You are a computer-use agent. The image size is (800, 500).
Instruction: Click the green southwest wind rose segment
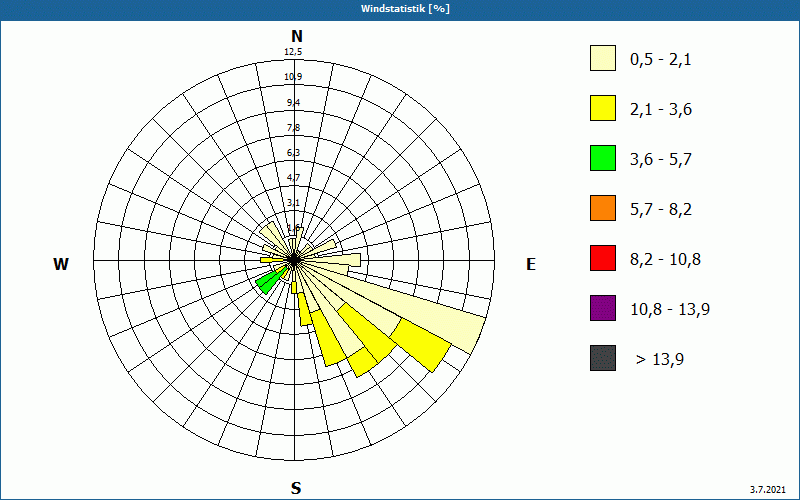click(x=268, y=281)
